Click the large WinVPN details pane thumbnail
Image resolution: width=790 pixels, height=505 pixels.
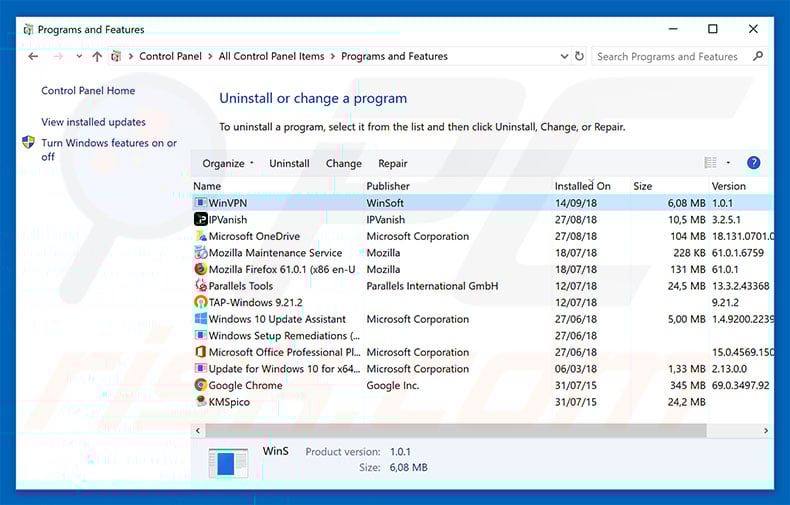(x=228, y=462)
